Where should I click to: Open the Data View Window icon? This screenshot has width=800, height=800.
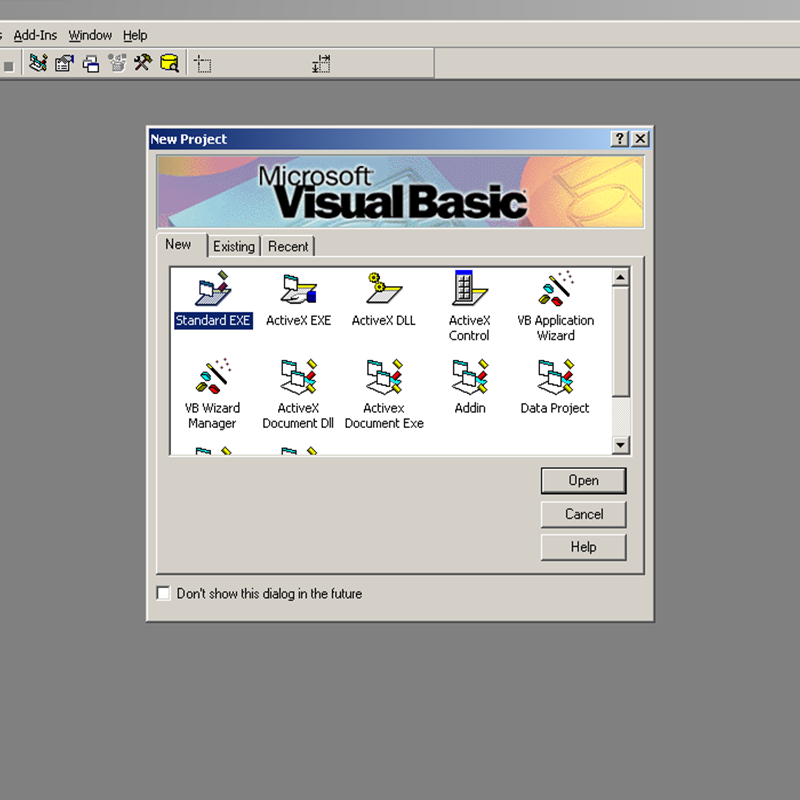[x=169, y=63]
